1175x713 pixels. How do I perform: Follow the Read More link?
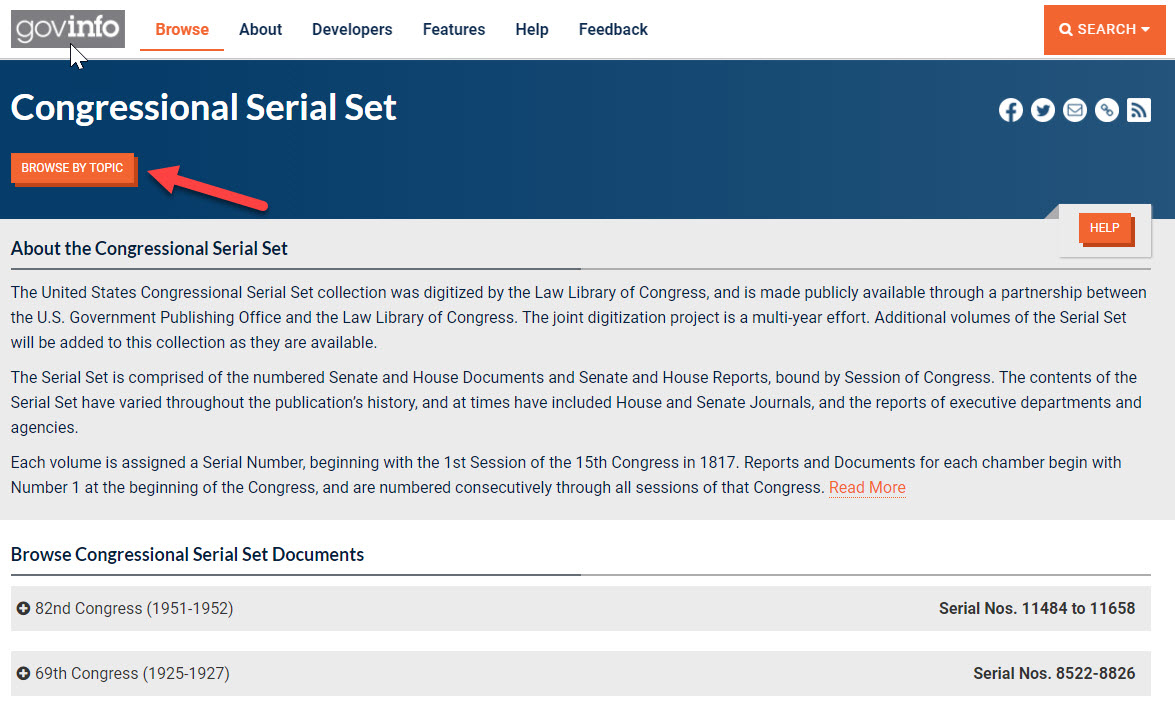(x=867, y=488)
